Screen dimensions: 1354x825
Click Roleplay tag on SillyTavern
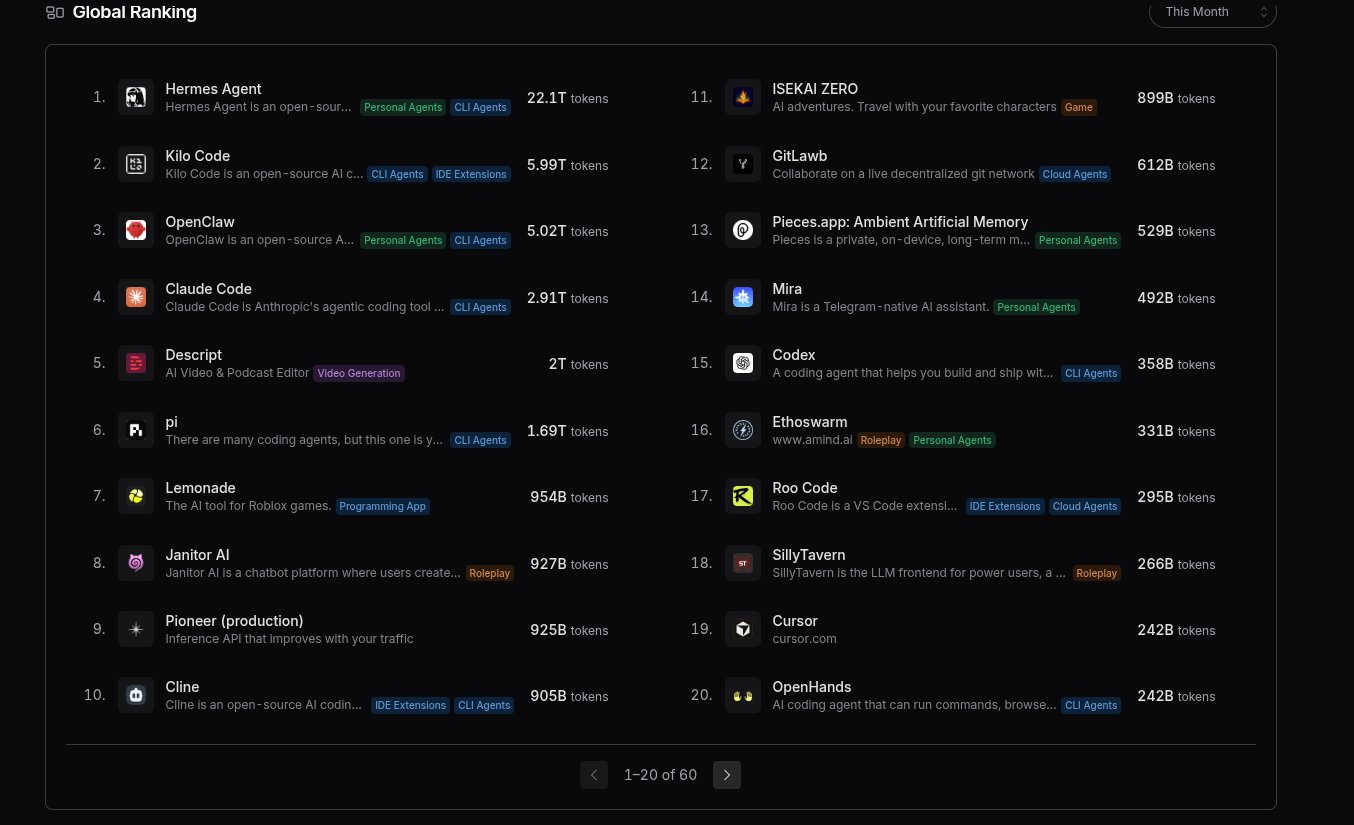click(x=1097, y=573)
